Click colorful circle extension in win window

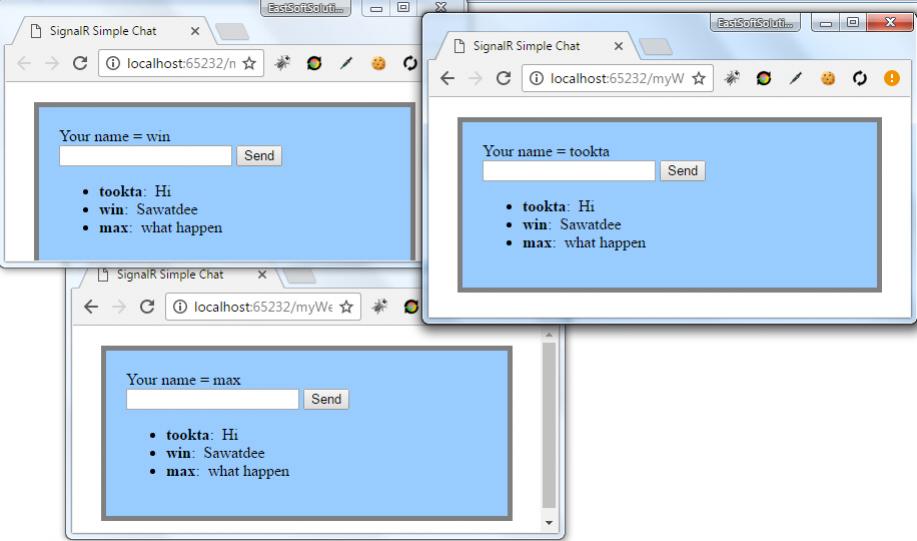[314, 63]
